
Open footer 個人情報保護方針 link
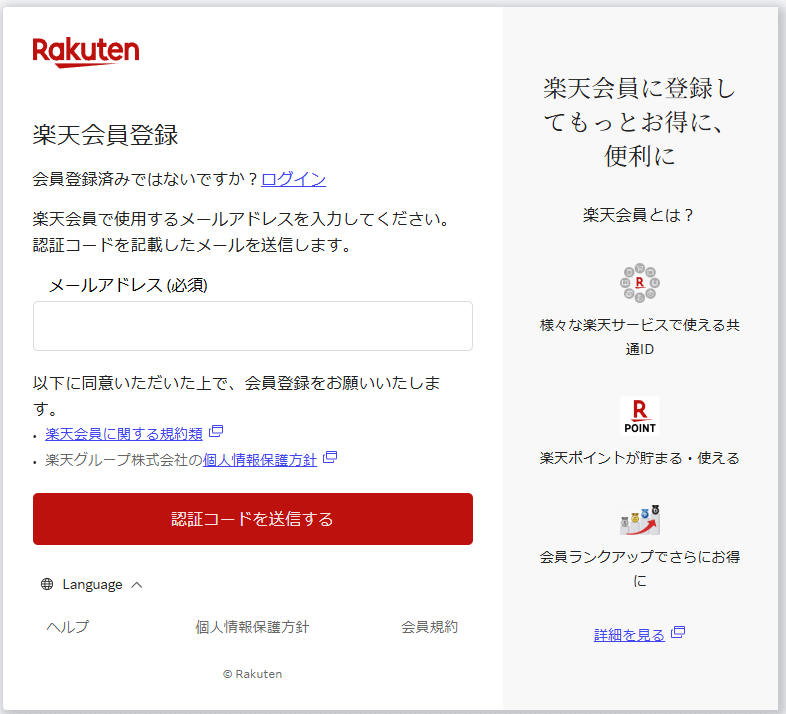click(252, 627)
